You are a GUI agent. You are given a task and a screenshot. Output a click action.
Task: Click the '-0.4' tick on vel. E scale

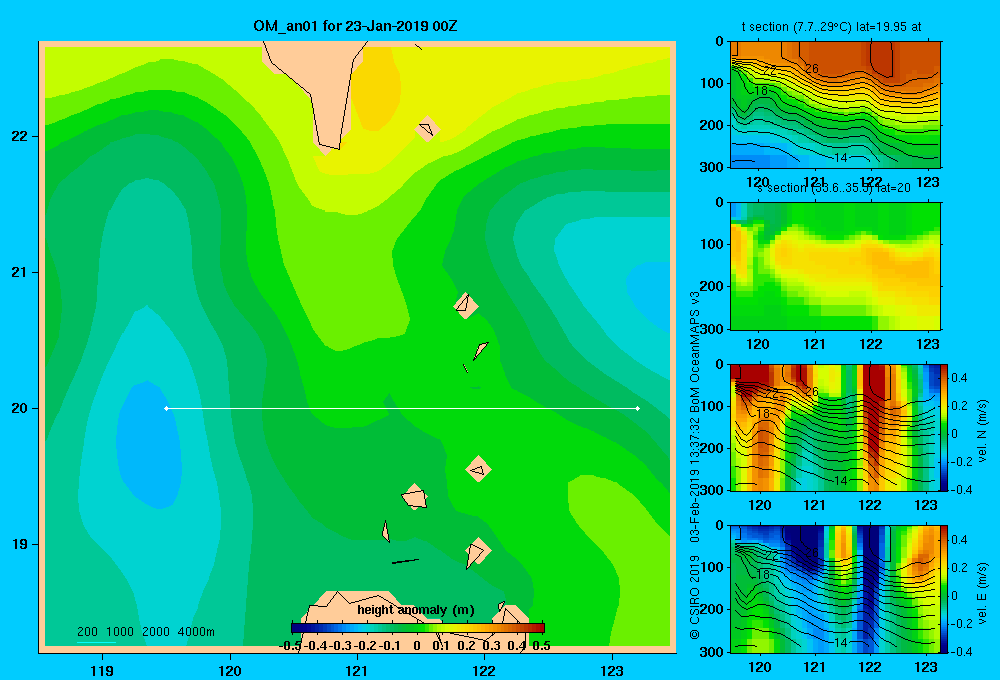click(962, 651)
